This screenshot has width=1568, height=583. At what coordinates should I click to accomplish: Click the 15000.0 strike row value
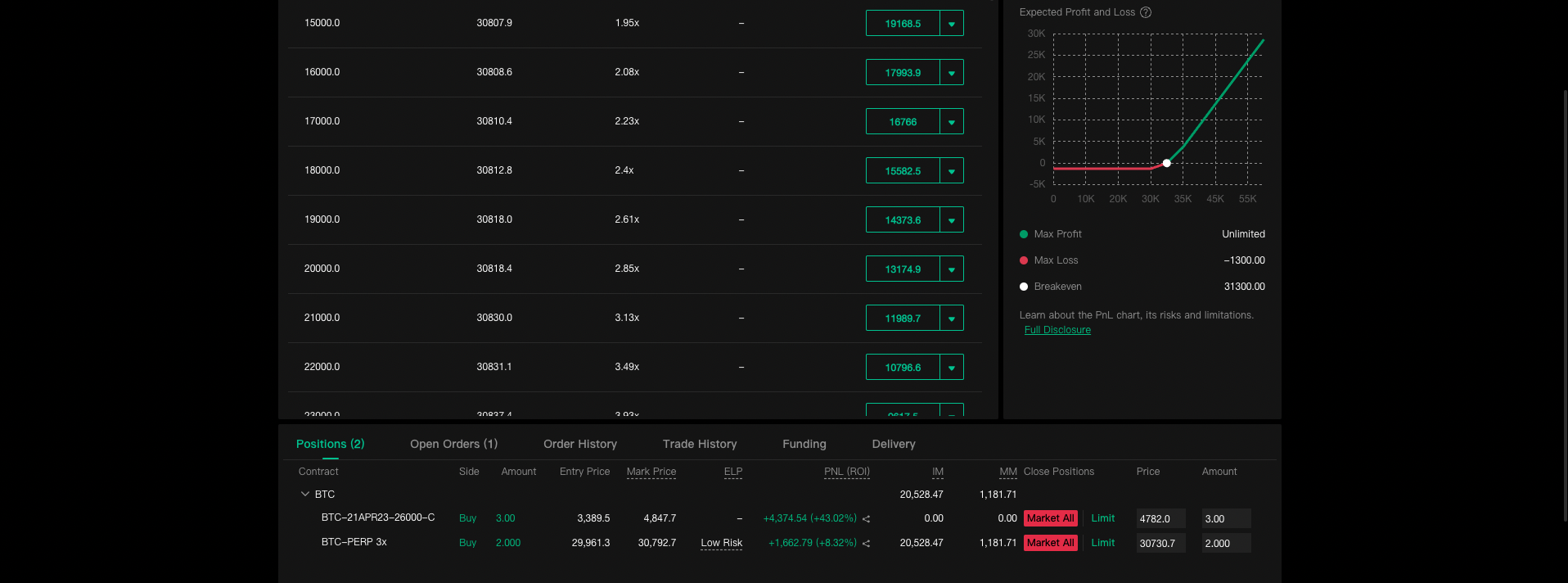pos(322,23)
